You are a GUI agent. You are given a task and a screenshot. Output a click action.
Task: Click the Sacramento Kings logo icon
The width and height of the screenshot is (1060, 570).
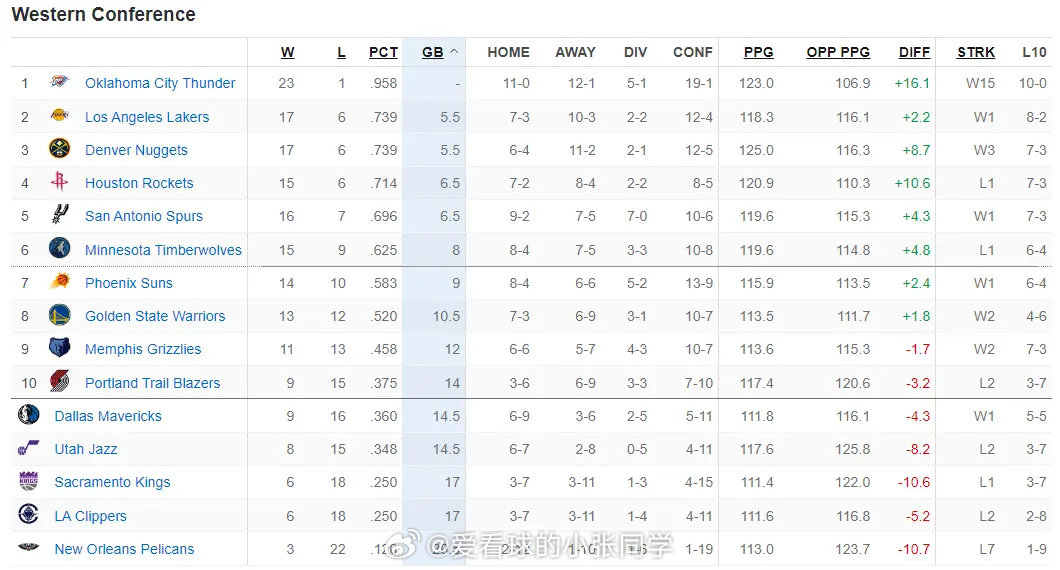(28, 481)
